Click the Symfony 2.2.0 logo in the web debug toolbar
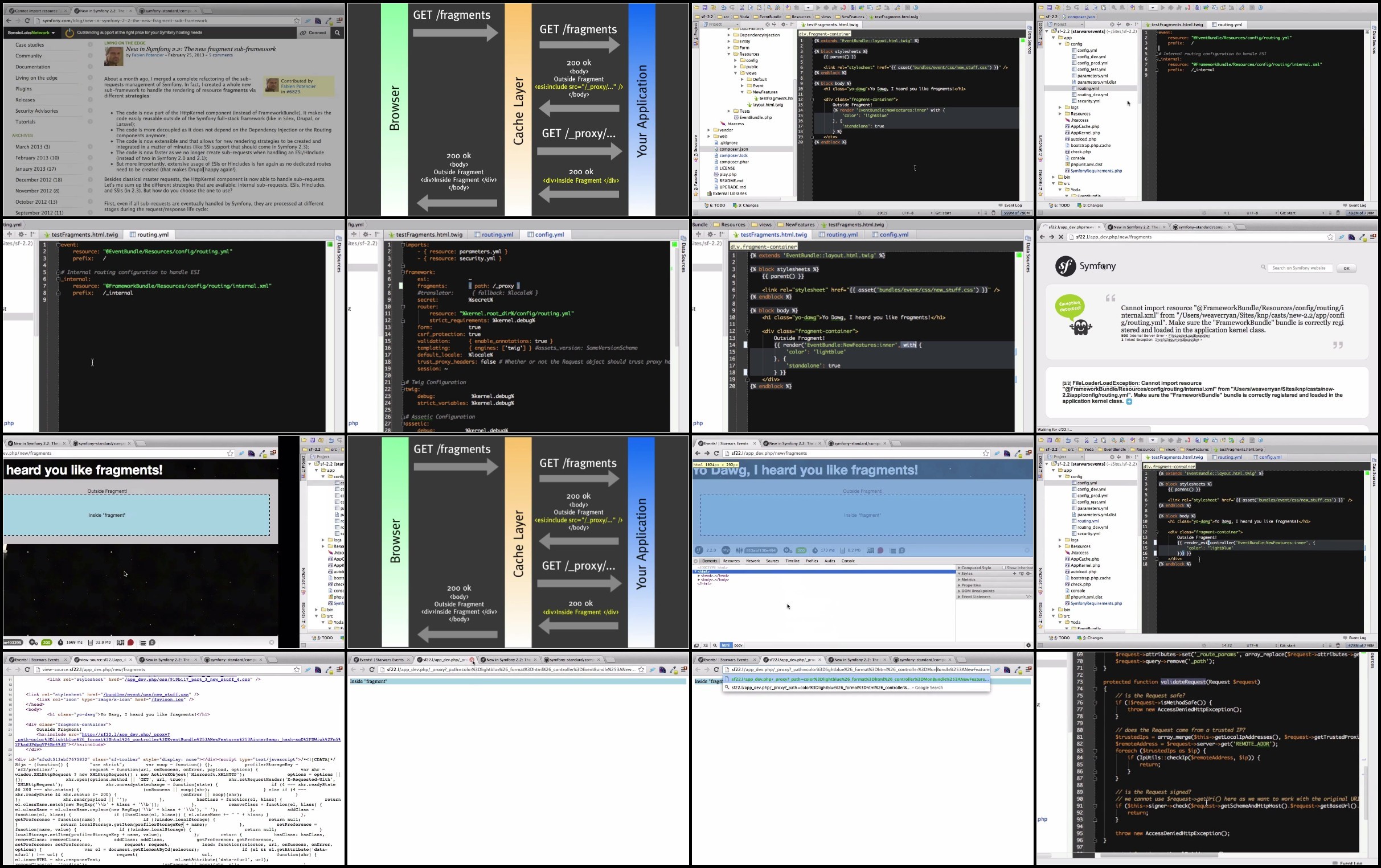Viewport: 1381px width, 868px height. [x=699, y=550]
